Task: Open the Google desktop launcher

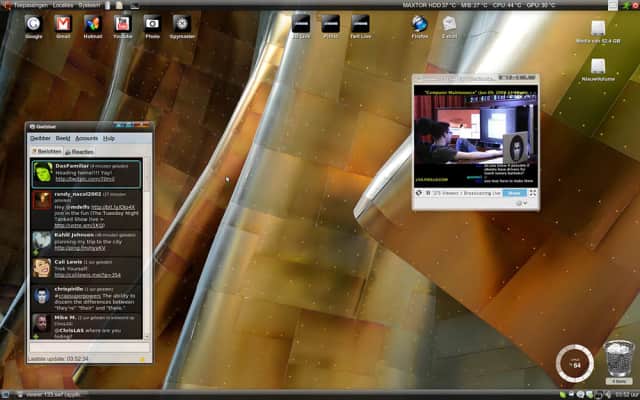Action: (x=33, y=23)
